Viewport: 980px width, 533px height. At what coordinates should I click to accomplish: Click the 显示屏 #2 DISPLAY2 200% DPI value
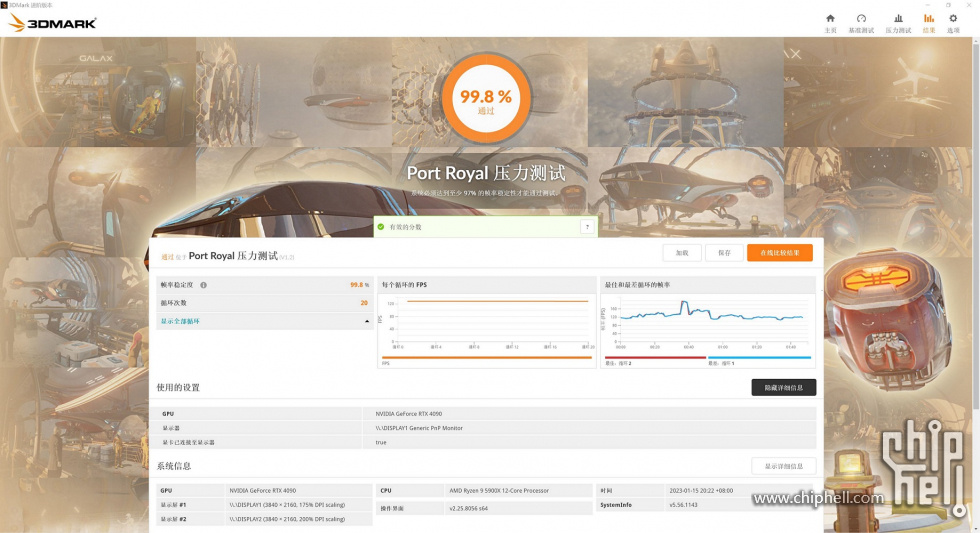click(287, 519)
